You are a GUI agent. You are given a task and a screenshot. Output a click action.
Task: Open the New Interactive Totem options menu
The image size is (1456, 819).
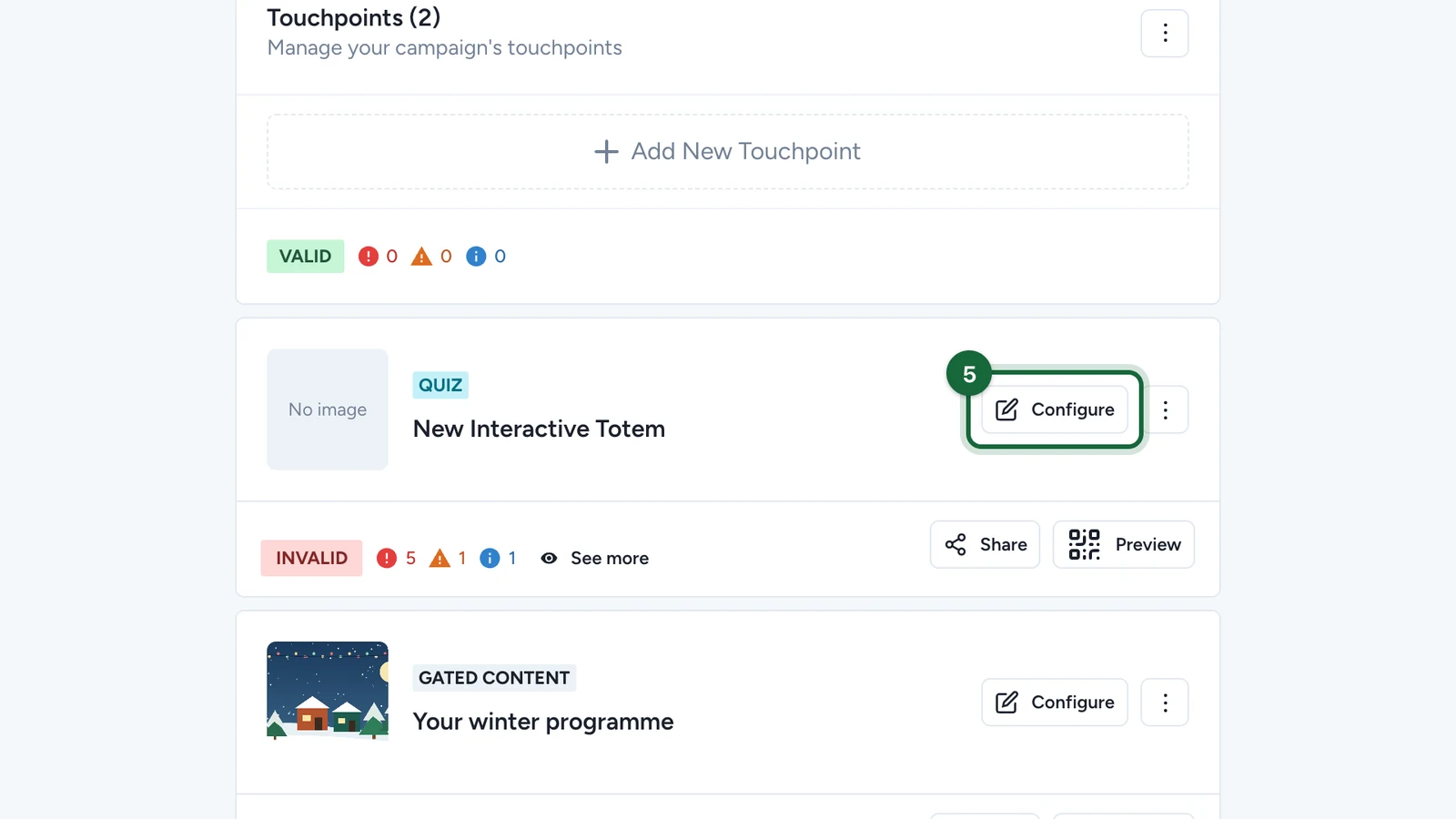(x=1165, y=409)
